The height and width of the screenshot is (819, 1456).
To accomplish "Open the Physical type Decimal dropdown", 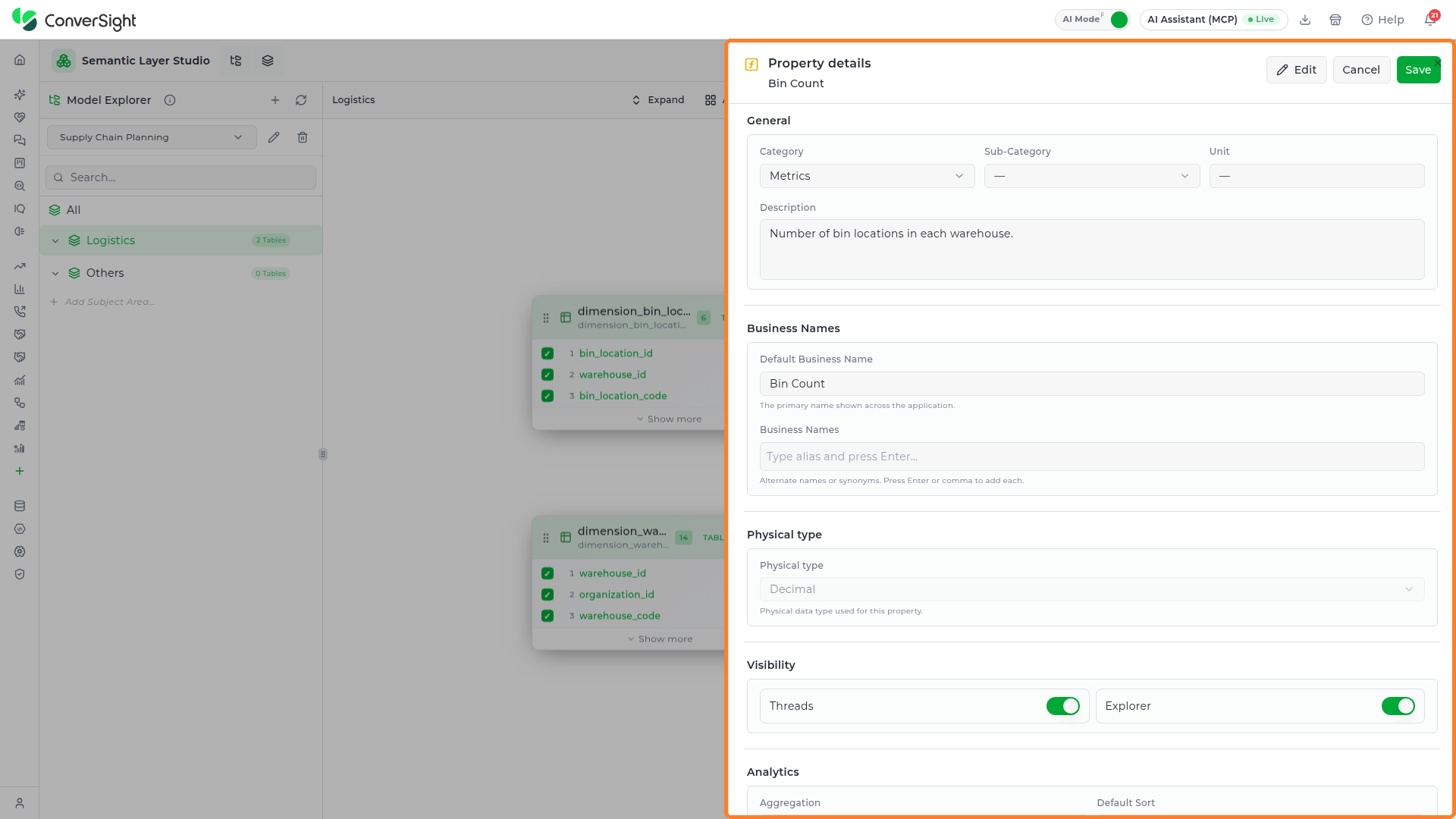I will [1091, 589].
